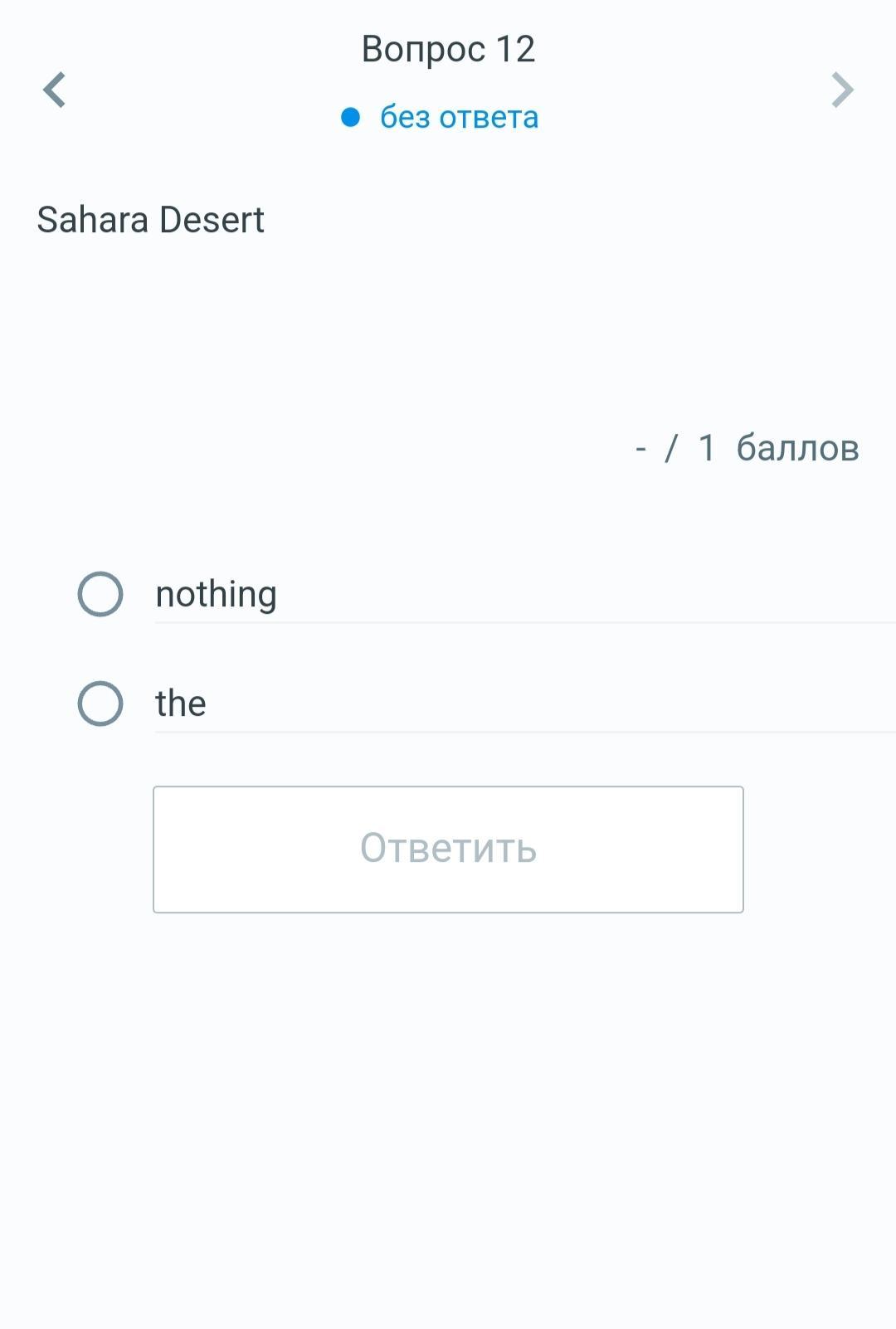The height and width of the screenshot is (1329, 896).
Task: Click the word "Desert" in the question
Action: [x=212, y=220]
